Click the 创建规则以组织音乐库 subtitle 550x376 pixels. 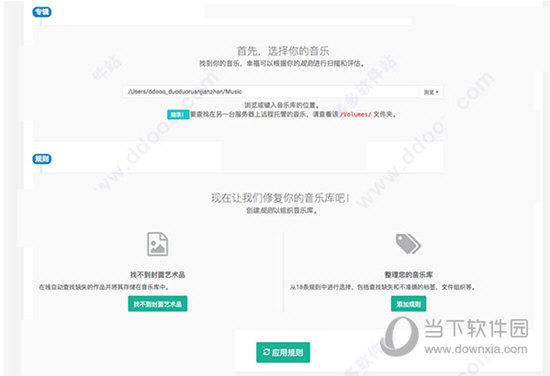(x=282, y=210)
